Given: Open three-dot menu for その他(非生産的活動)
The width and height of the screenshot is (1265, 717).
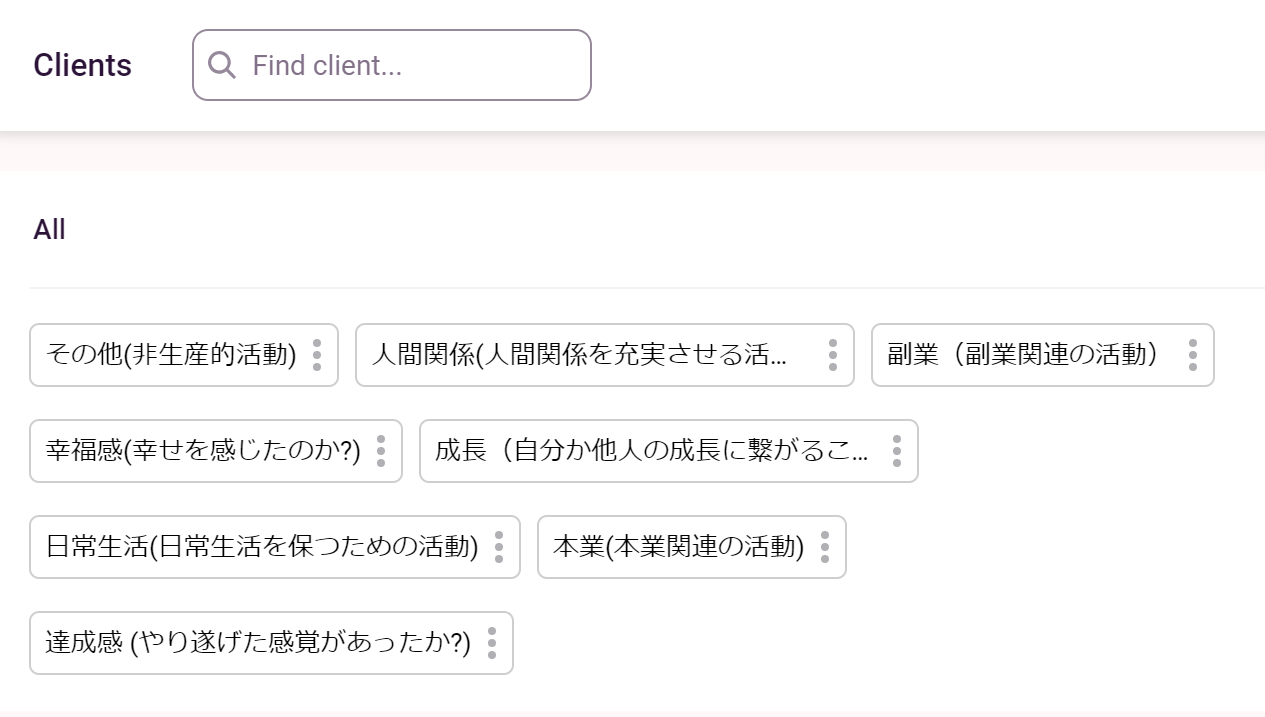Looking at the screenshot, I should (x=317, y=355).
